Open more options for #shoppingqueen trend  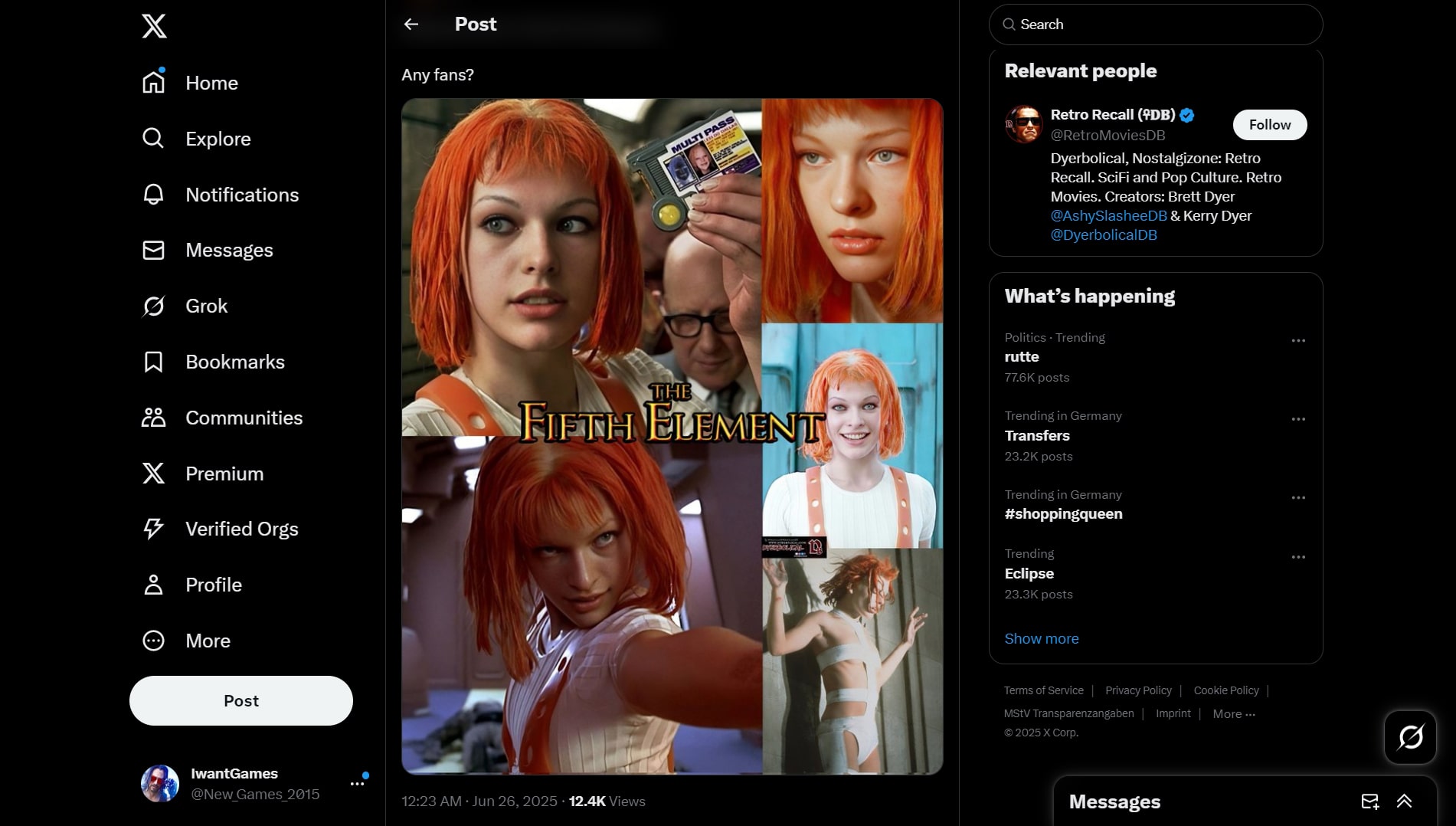[x=1298, y=497]
